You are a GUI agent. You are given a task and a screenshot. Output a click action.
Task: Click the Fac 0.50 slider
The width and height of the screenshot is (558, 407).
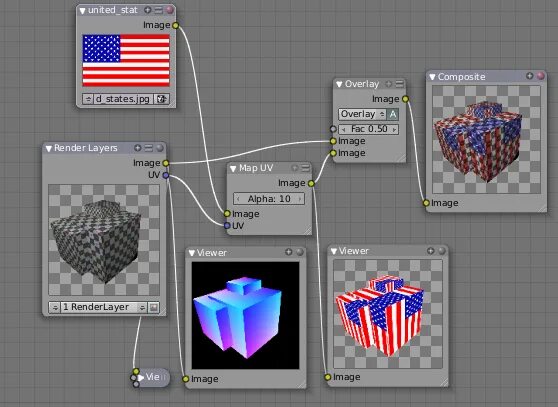click(368, 129)
